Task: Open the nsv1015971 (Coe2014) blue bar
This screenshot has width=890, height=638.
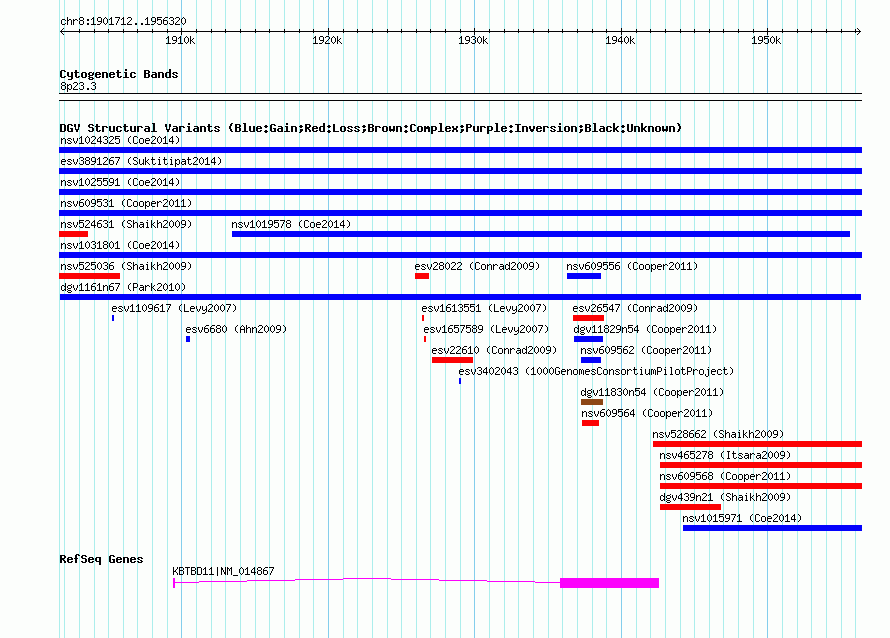Action: [773, 528]
